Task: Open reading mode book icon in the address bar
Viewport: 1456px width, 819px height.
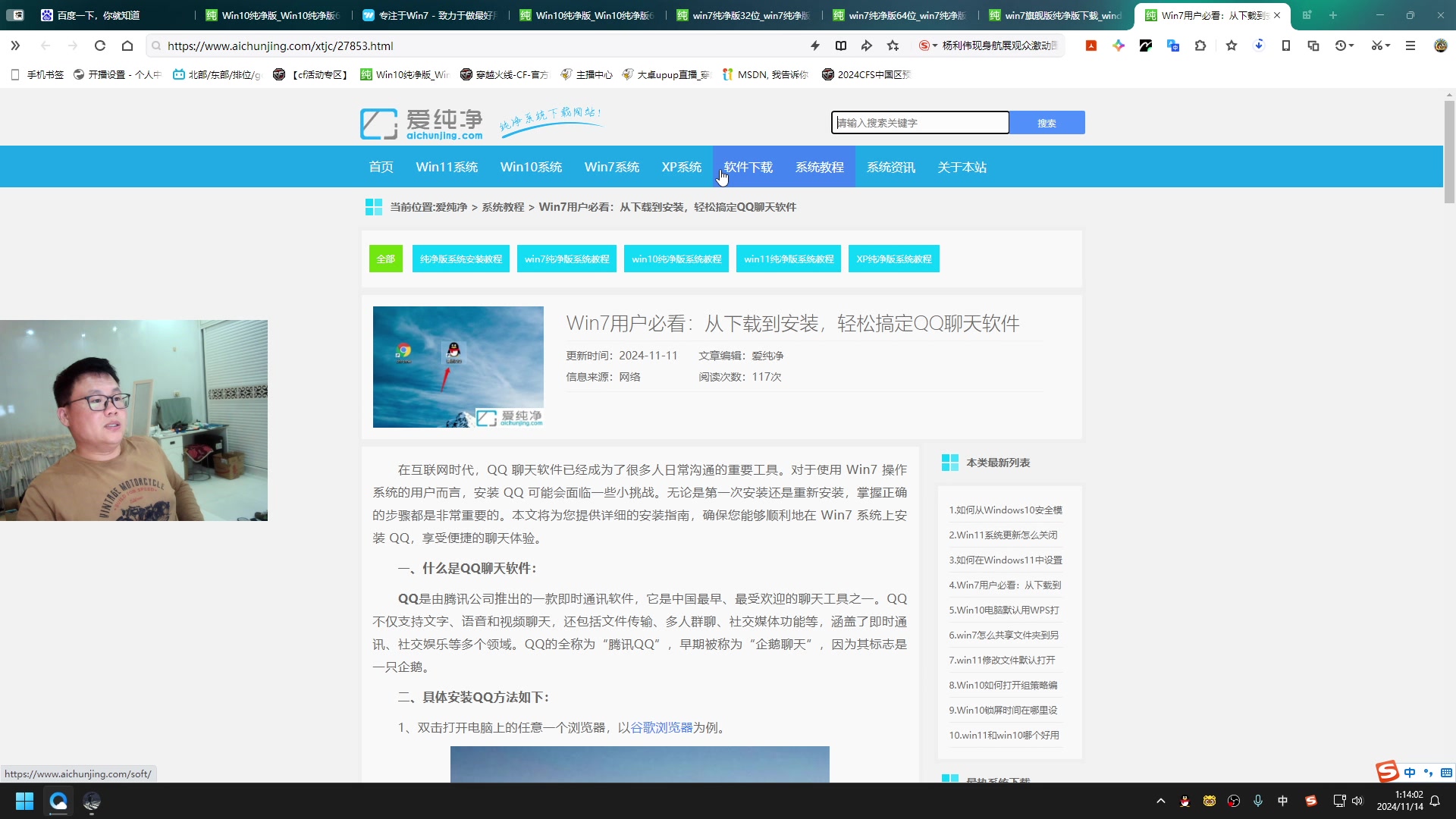Action: click(841, 45)
